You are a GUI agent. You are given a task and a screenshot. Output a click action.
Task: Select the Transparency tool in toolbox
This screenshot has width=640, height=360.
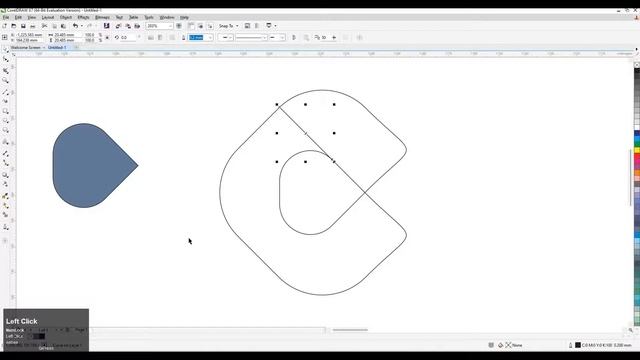point(6,184)
